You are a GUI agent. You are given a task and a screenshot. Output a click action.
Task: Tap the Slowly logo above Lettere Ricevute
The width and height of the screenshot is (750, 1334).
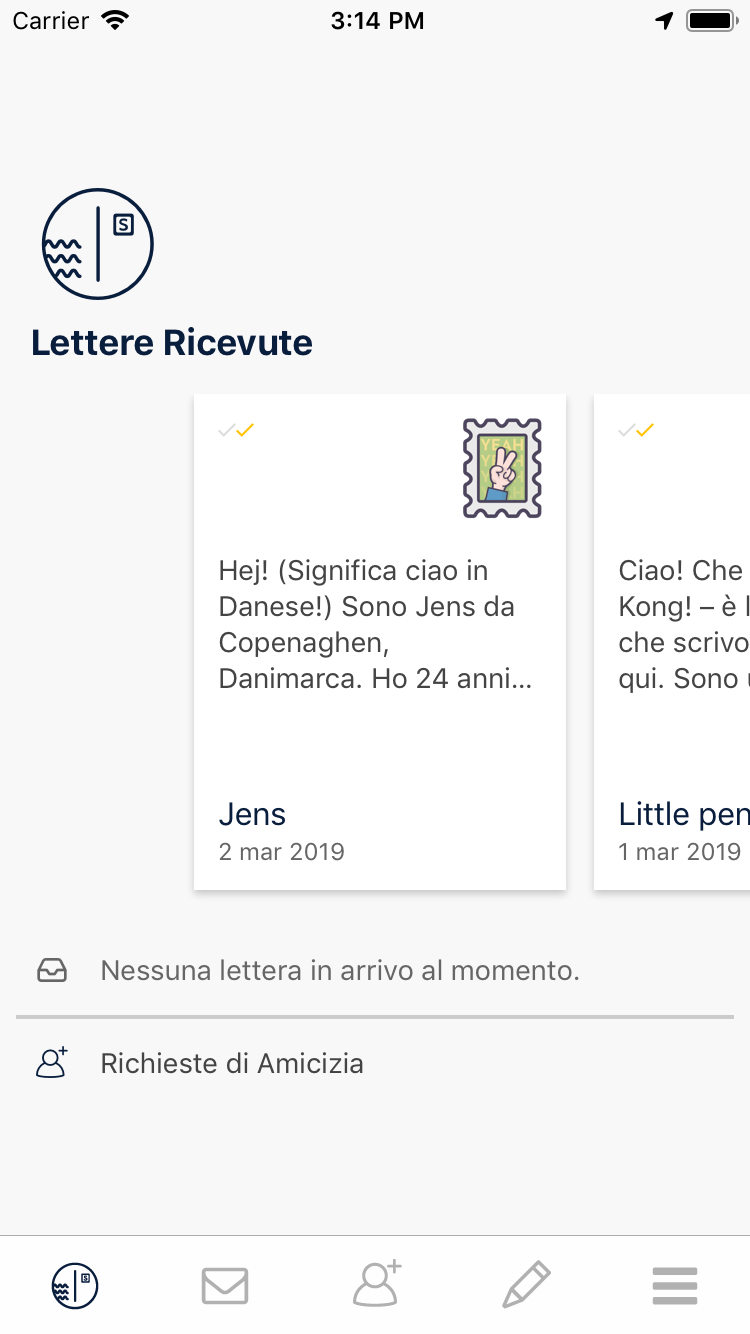click(97, 244)
